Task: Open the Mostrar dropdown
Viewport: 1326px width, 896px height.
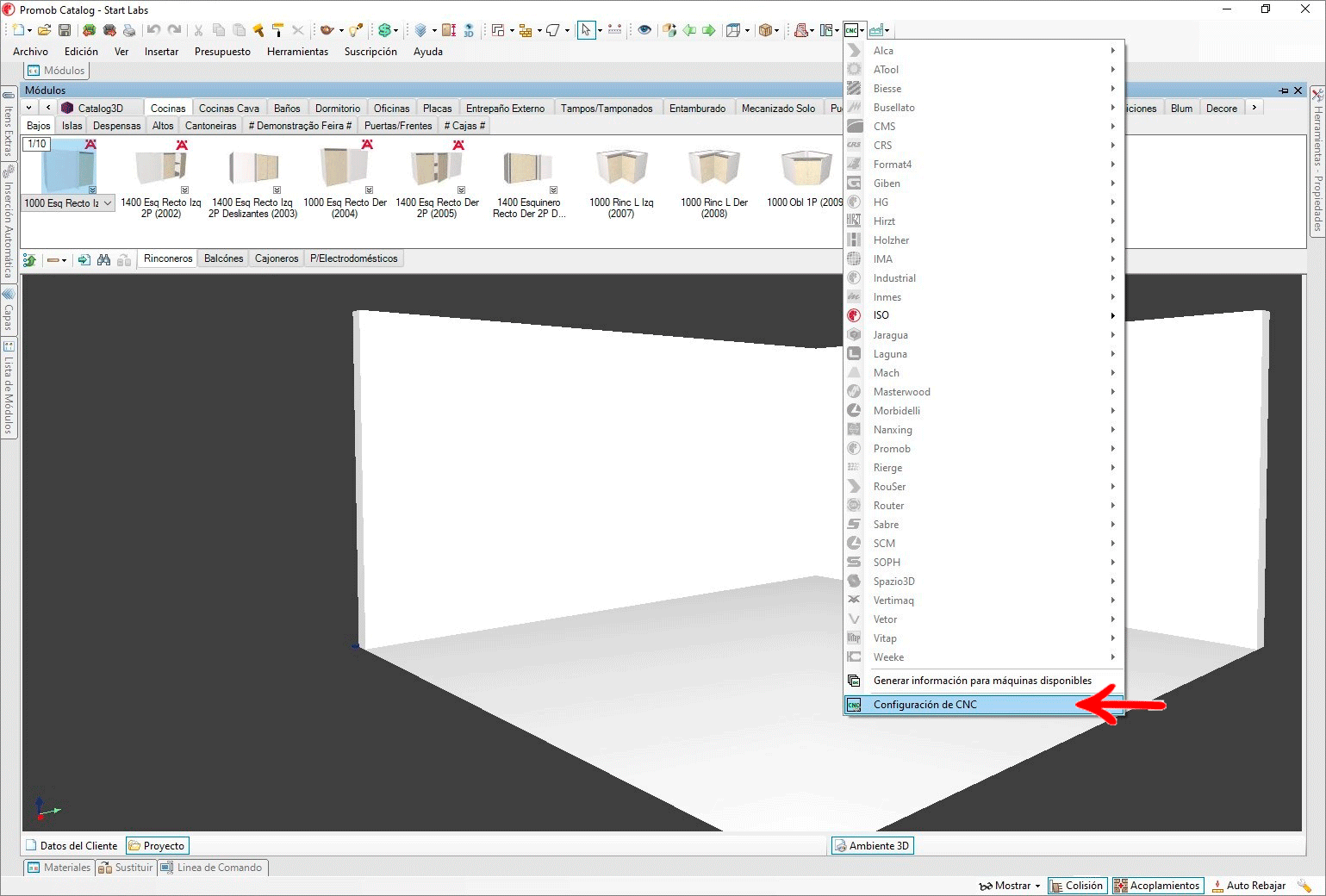Action: [1010, 886]
